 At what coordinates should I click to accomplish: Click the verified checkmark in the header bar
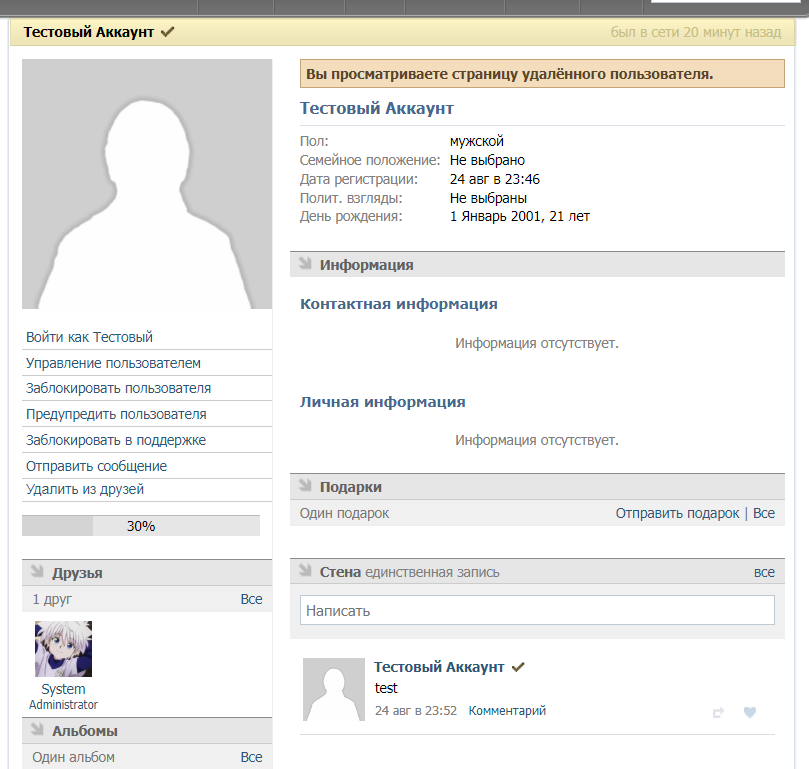[x=167, y=32]
